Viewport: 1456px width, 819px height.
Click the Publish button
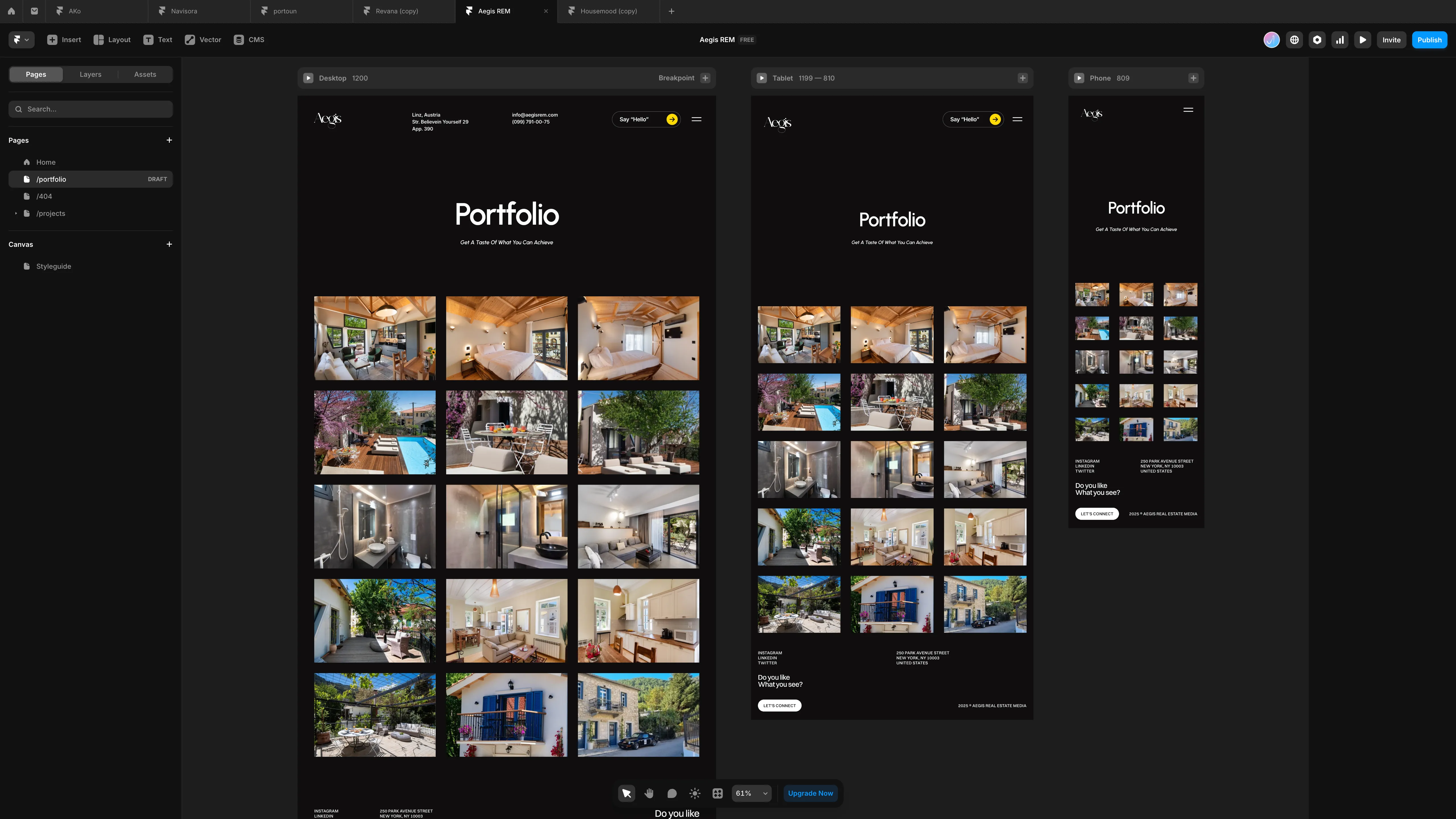[1430, 40]
